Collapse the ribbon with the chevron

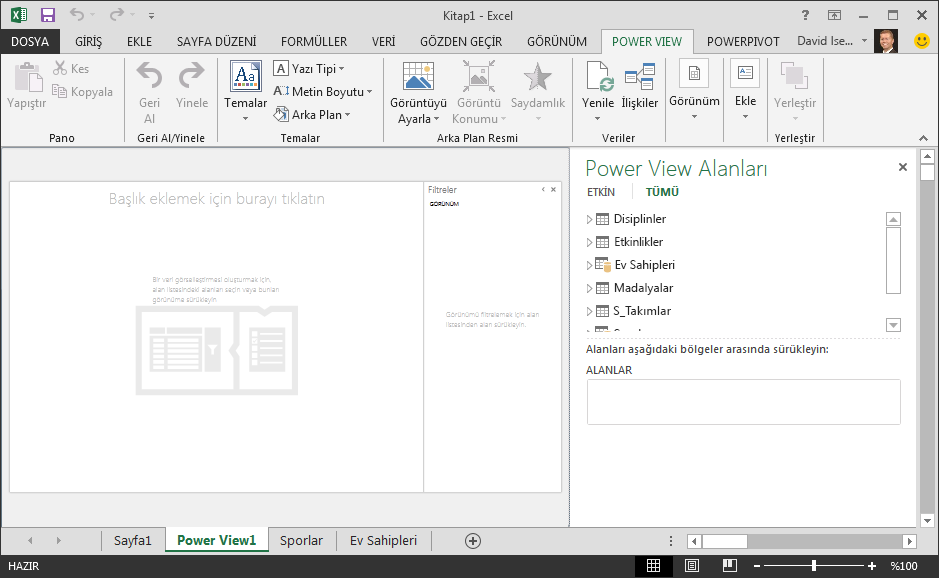click(x=923, y=138)
